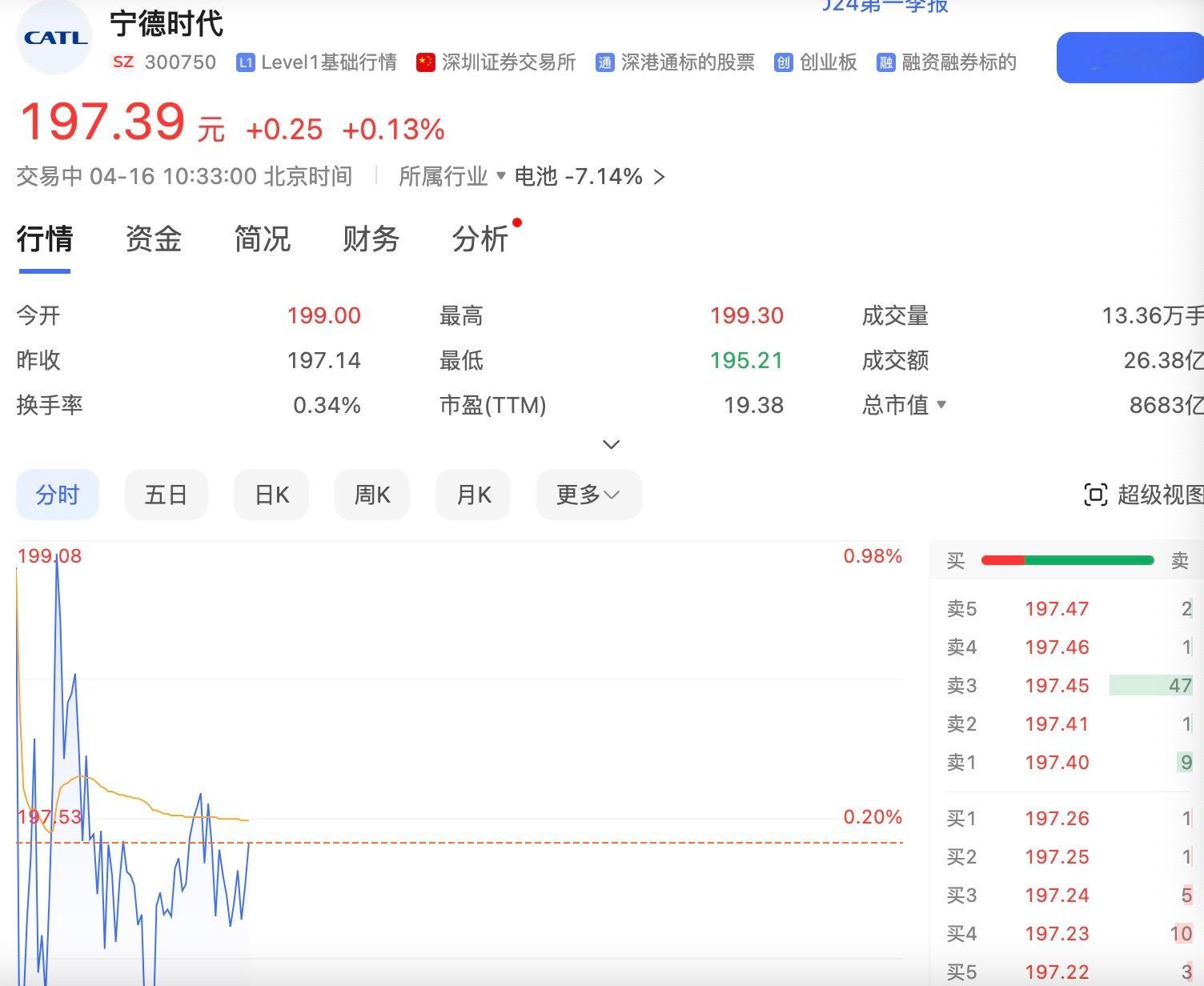The height and width of the screenshot is (986, 1204).
Task: Select the 五日 chart view
Action: [x=167, y=495]
